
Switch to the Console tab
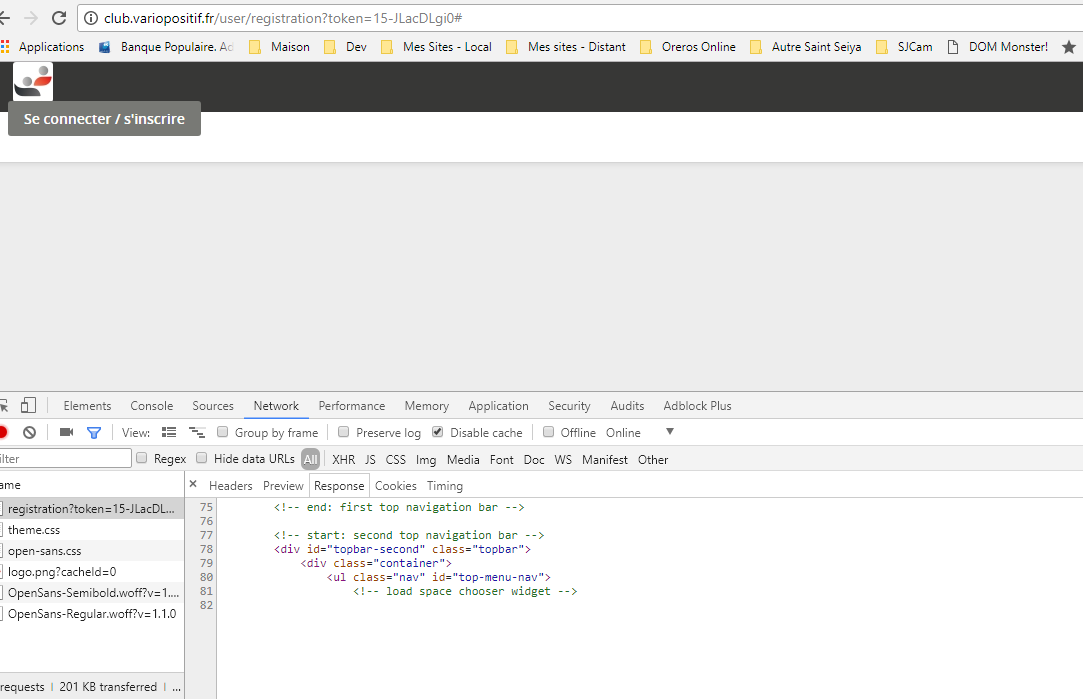[x=151, y=406]
